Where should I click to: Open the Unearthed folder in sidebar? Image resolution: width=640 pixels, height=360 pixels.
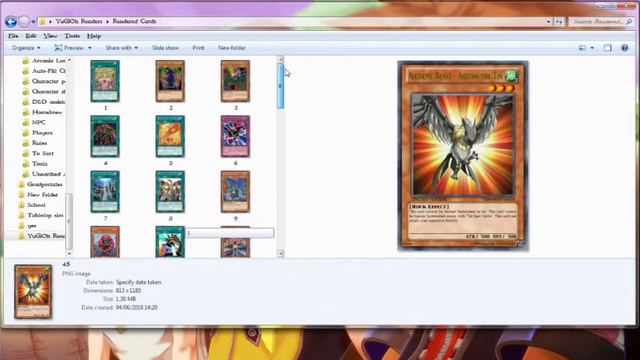(48, 174)
